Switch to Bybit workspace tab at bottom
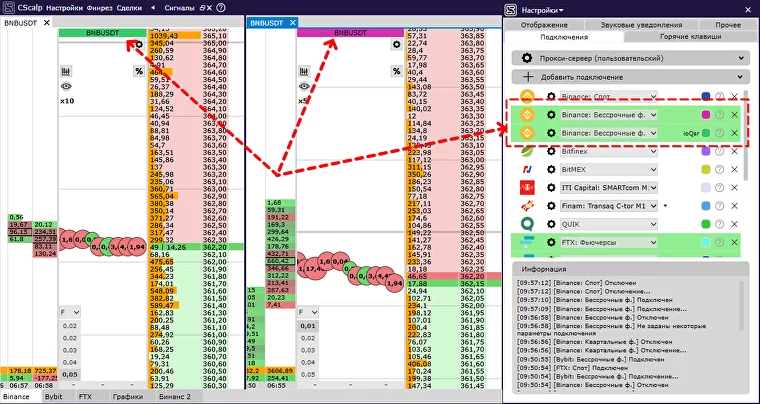Viewport: 760px width, 404px height. 53,396
